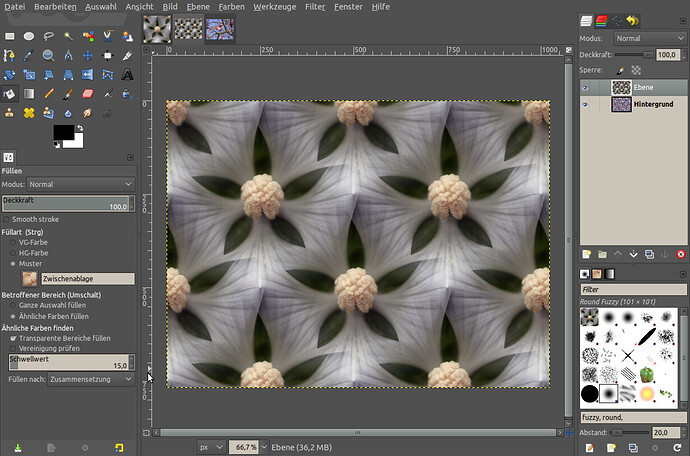690x456 pixels.
Task: Open the Füllen nach dropdown
Action: (90, 379)
